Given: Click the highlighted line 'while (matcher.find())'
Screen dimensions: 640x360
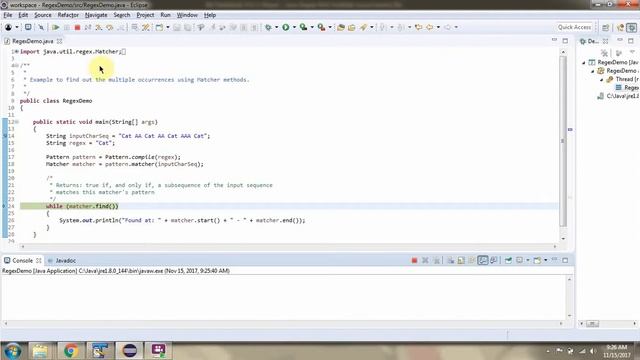Looking at the screenshot, I should pos(82,206).
